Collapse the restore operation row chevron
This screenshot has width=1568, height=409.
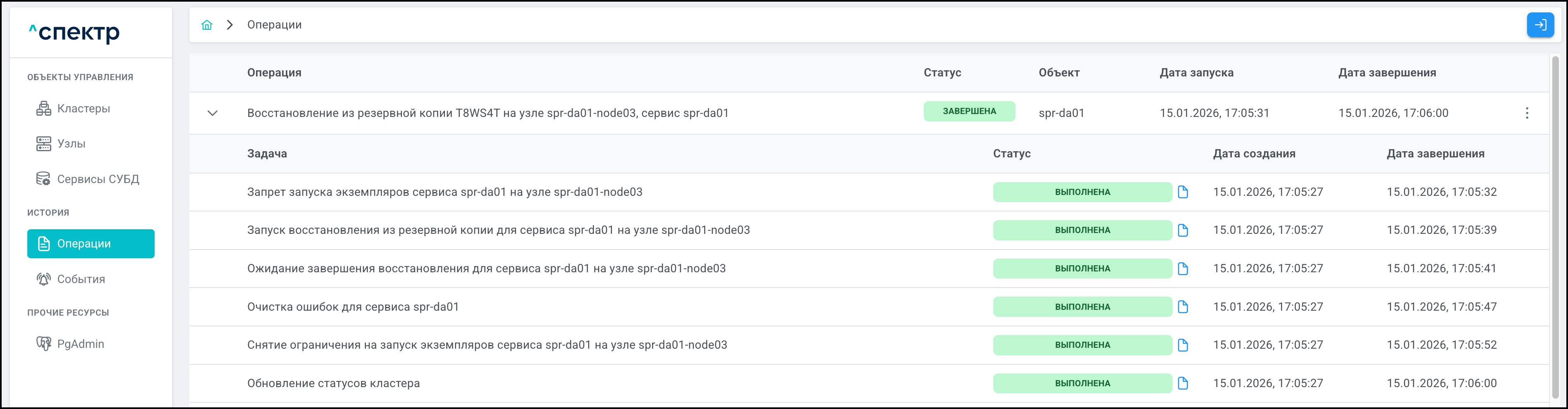pyautogui.click(x=213, y=113)
